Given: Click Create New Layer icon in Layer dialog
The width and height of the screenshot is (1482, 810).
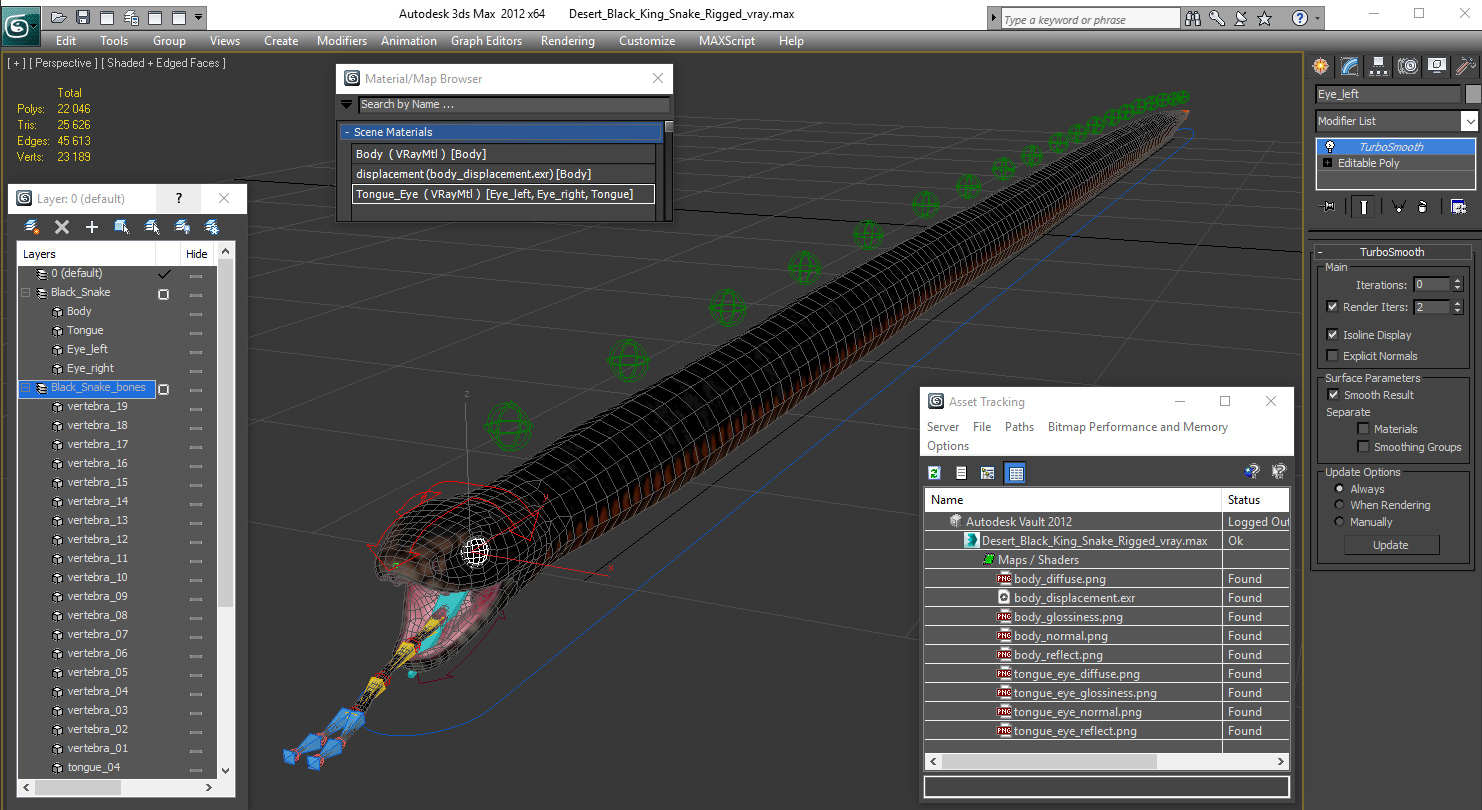Looking at the screenshot, I should pos(32,227).
